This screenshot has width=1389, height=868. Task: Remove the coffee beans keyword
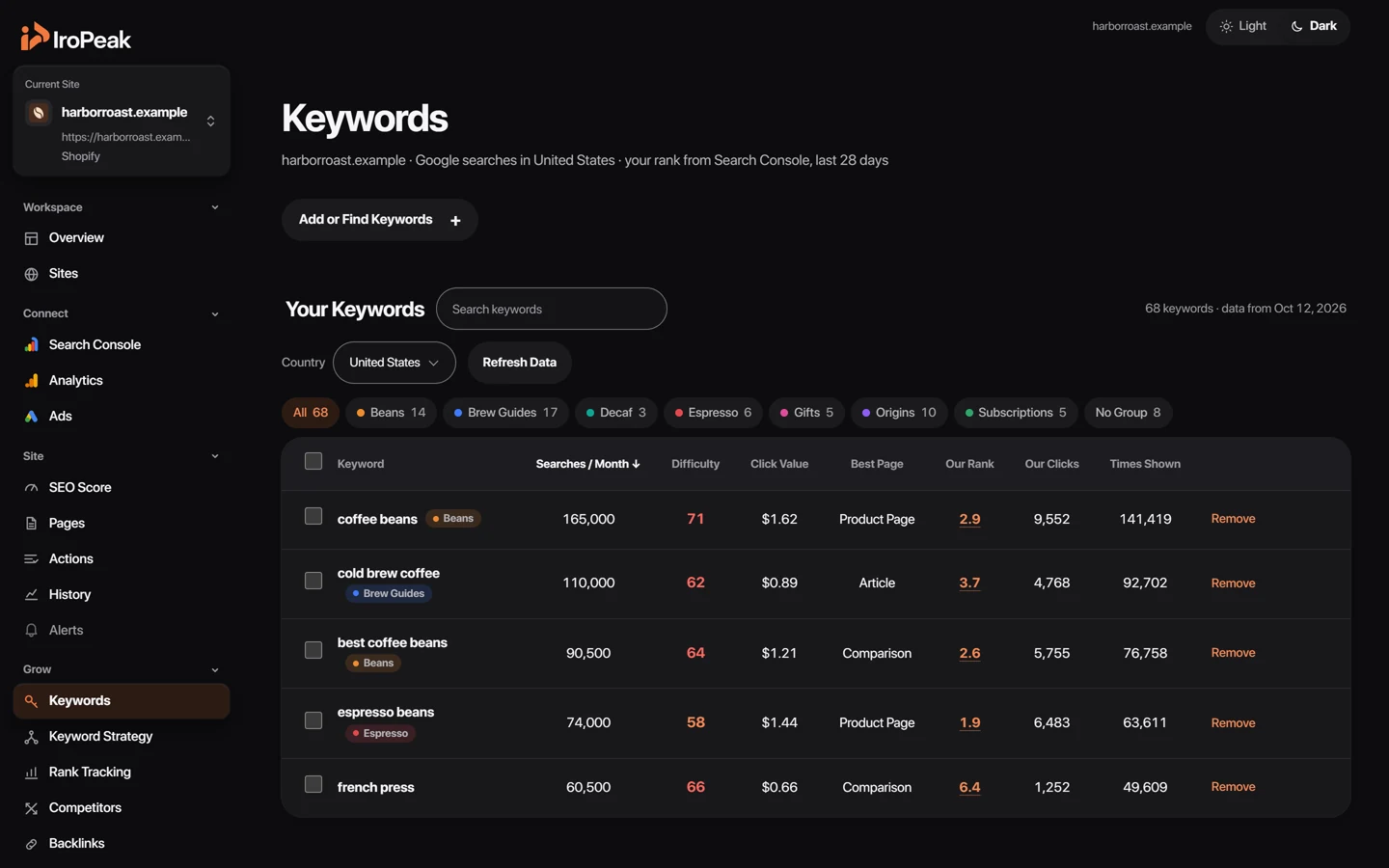[x=1233, y=519]
